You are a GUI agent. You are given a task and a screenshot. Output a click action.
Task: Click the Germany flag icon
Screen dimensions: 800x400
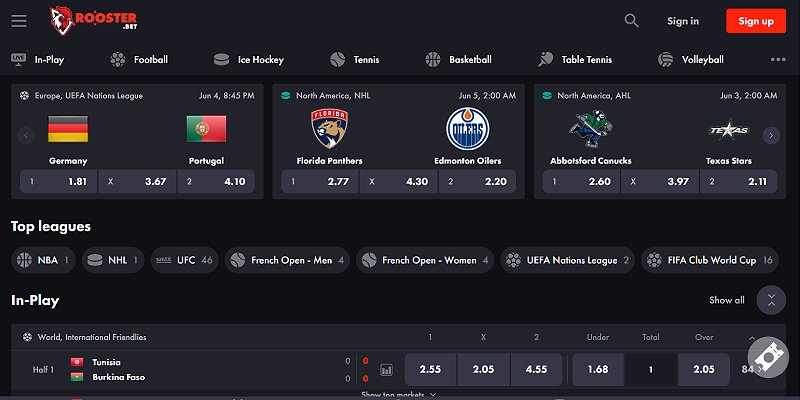click(68, 129)
